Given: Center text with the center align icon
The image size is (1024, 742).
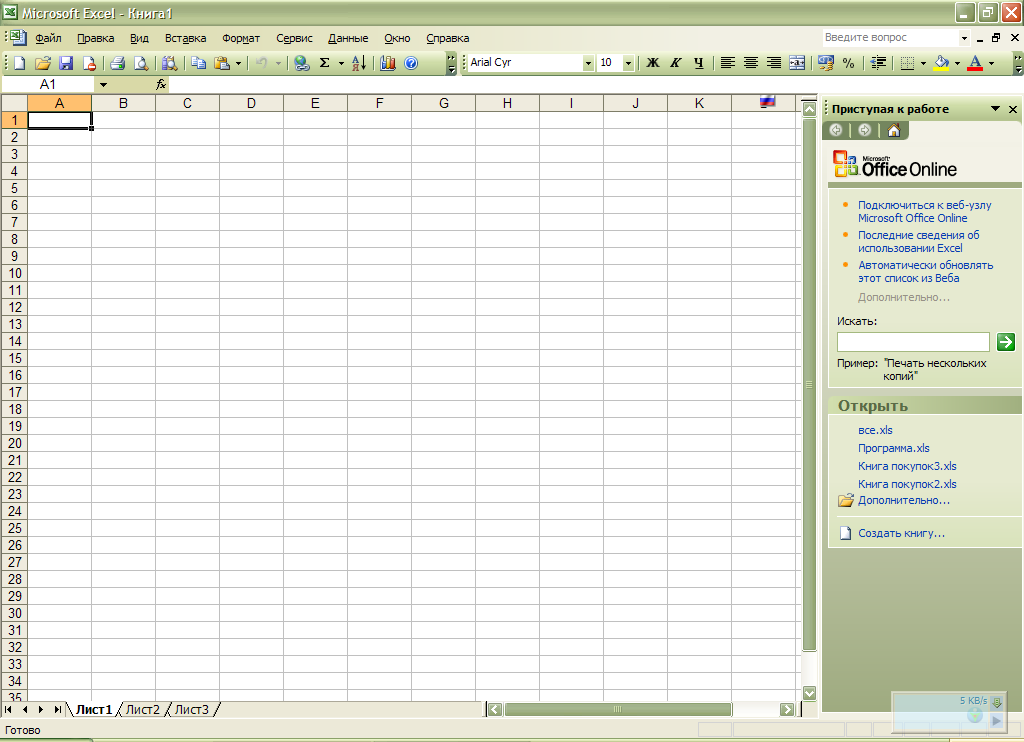Looking at the screenshot, I should tap(751, 63).
